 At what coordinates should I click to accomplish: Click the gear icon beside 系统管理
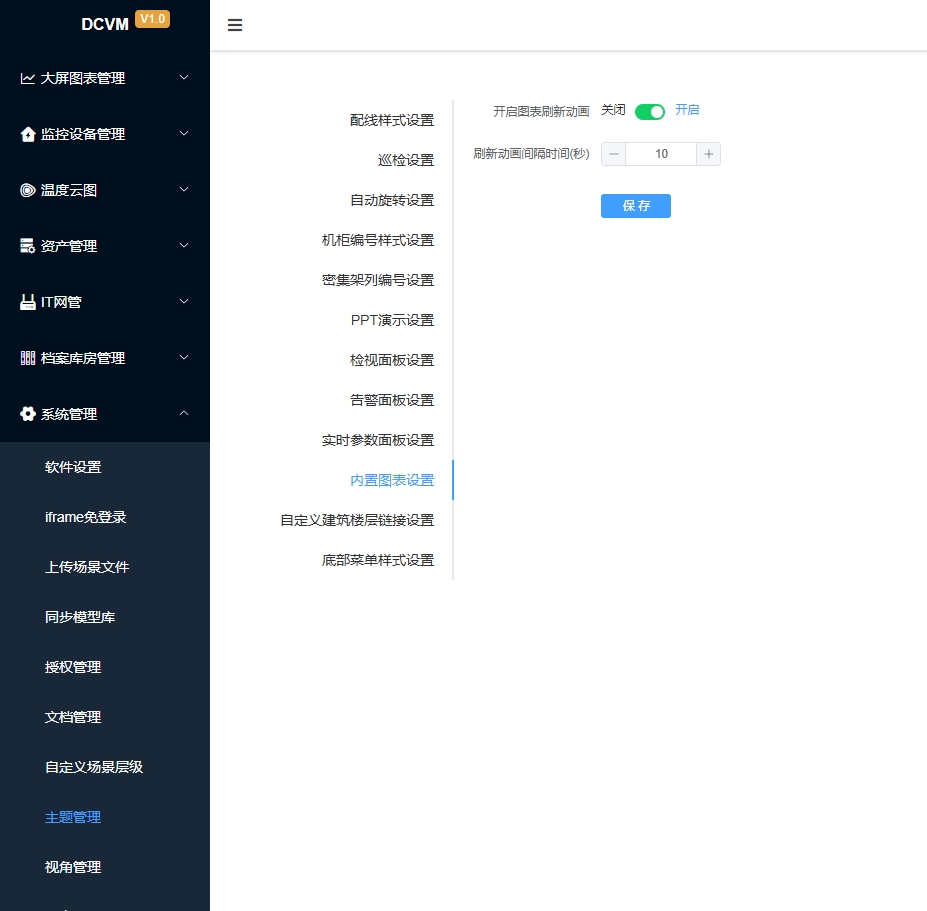coord(28,414)
